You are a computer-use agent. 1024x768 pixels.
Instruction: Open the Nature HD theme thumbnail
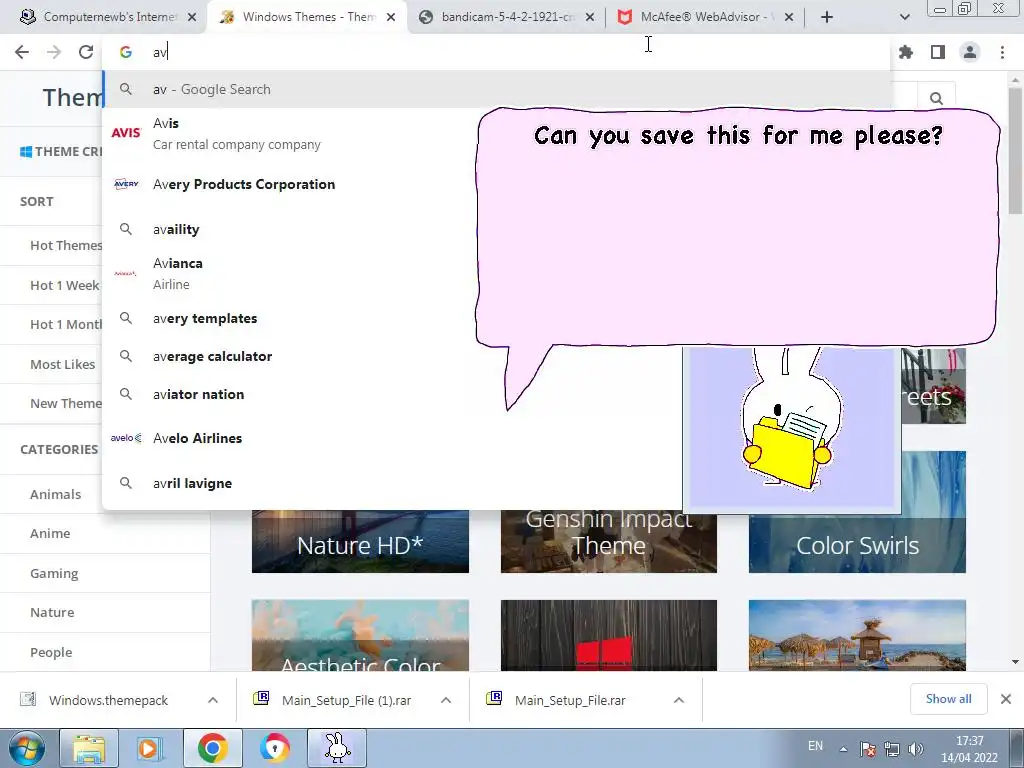(360, 541)
